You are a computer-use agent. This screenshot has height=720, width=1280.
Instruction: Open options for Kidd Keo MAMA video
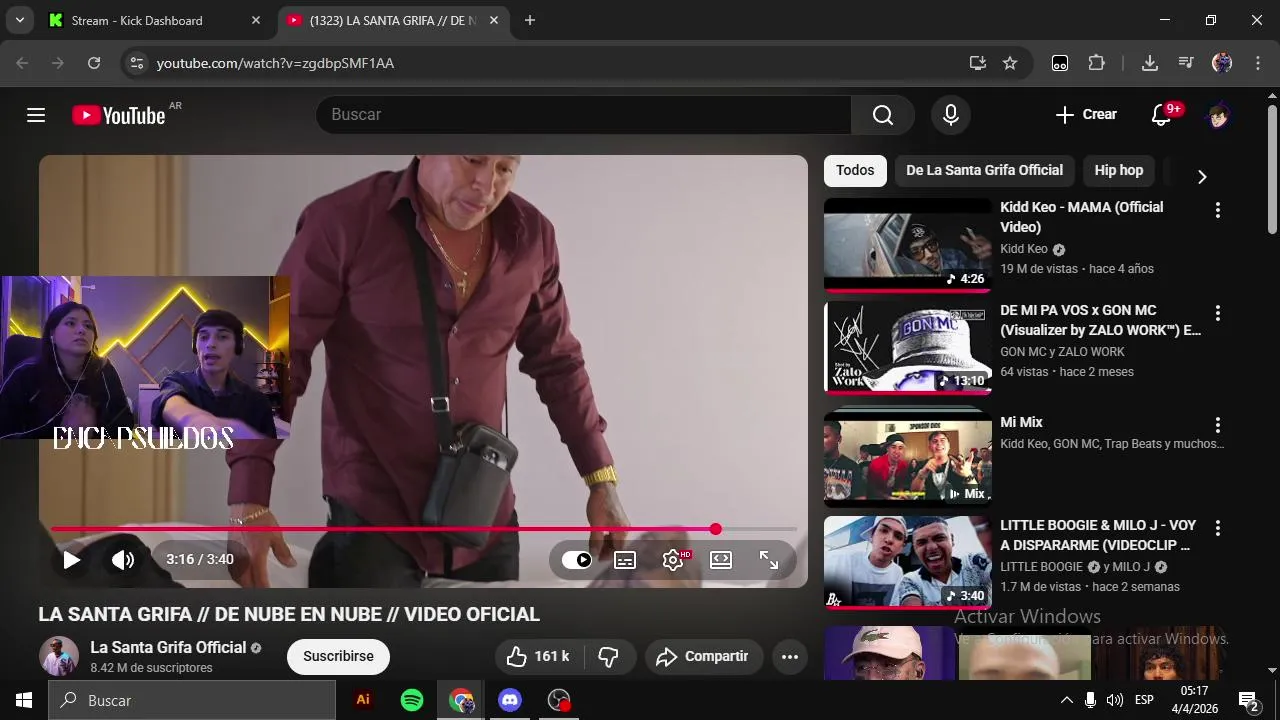(1218, 211)
